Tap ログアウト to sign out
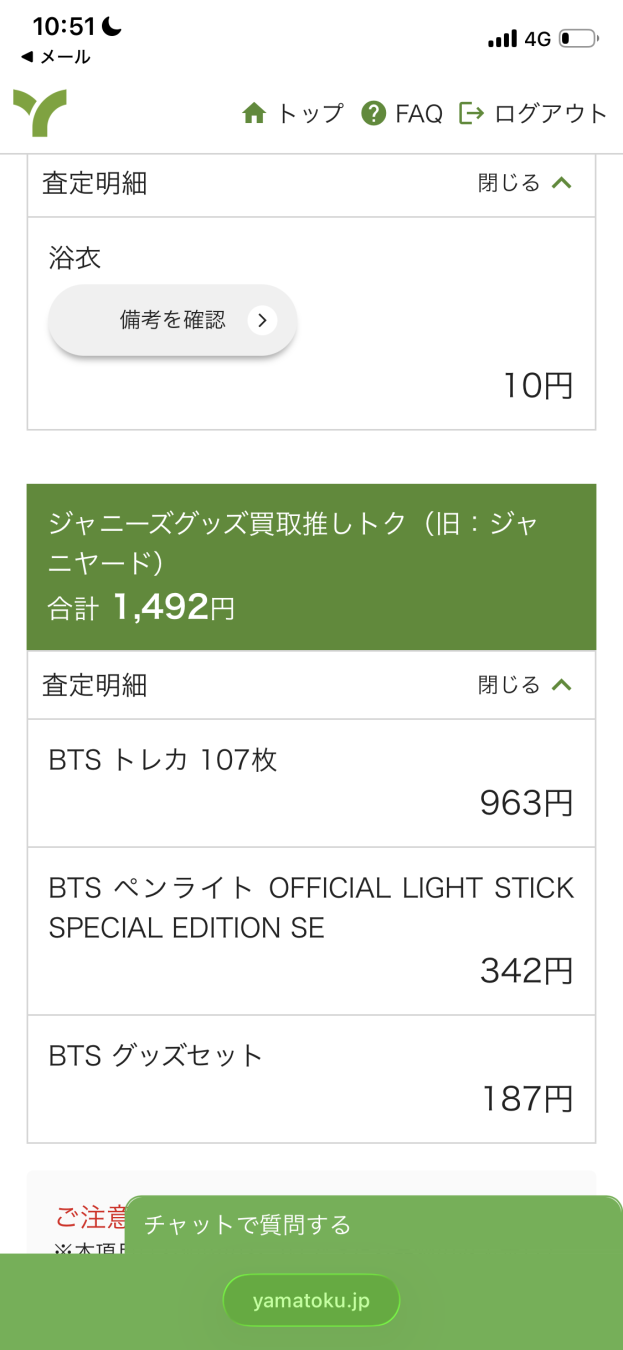 550,114
